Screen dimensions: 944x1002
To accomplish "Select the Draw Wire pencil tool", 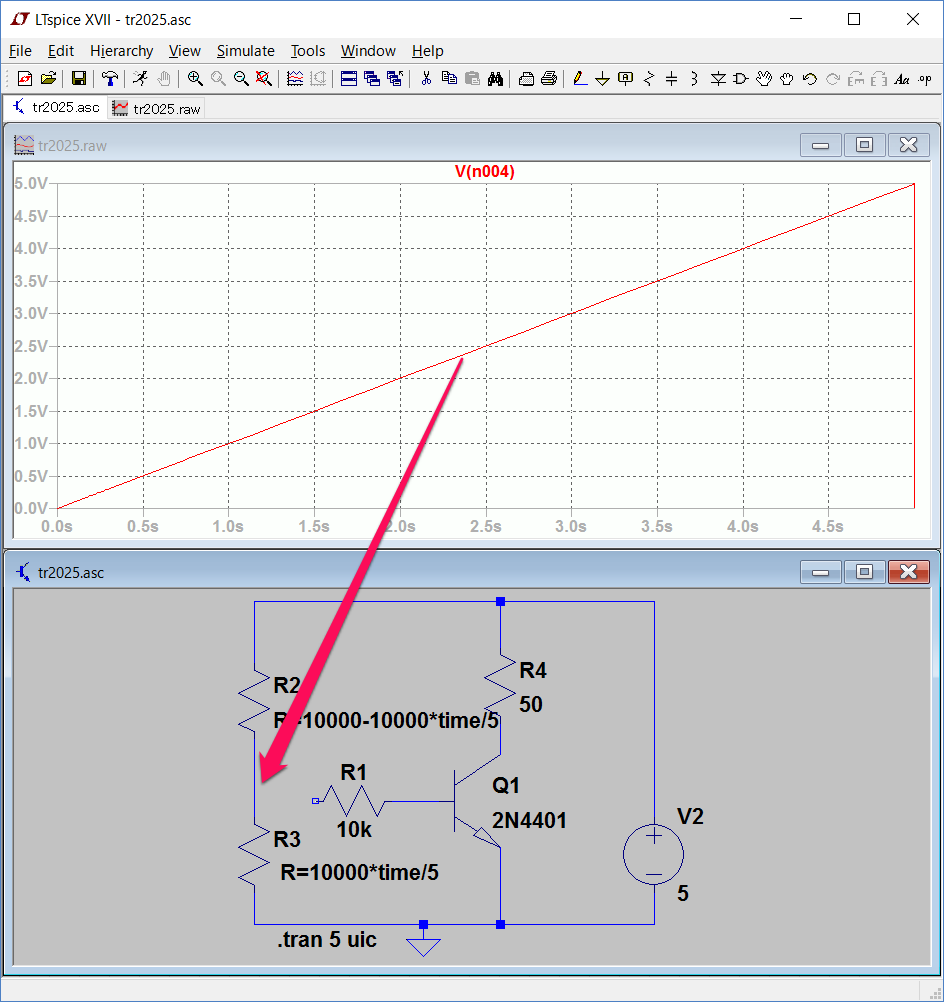I will 579,78.
